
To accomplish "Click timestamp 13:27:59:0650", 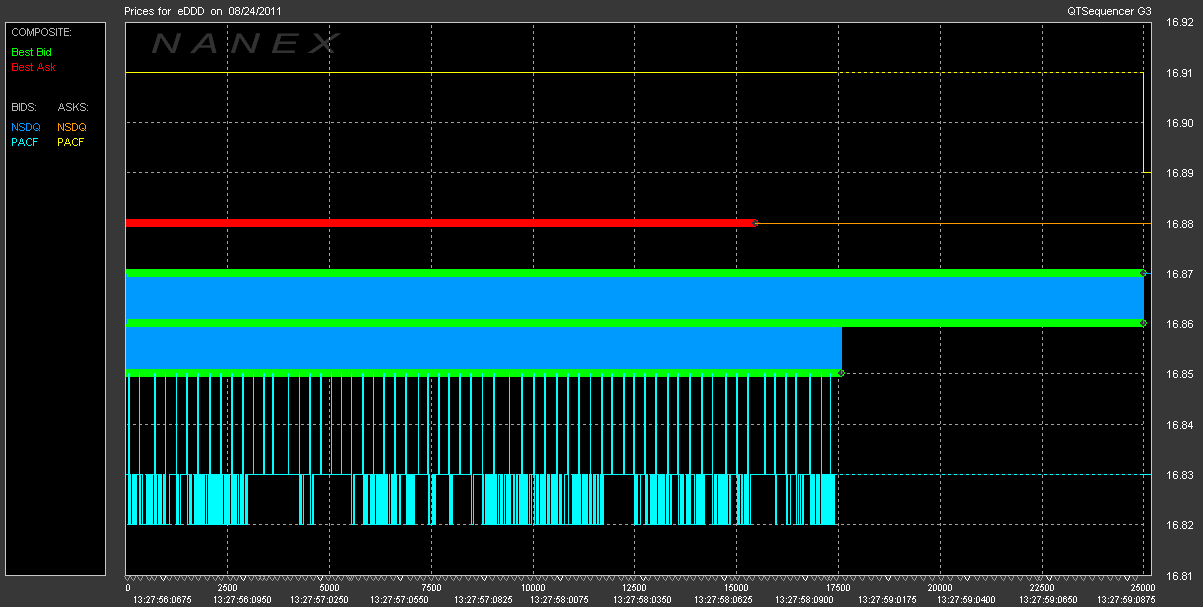I will point(1047,600).
